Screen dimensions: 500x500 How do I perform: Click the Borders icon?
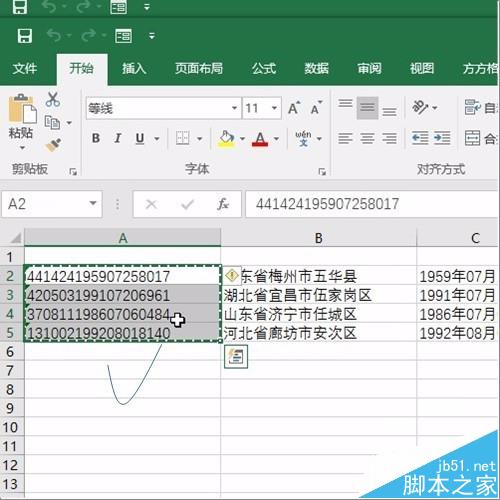(183, 138)
